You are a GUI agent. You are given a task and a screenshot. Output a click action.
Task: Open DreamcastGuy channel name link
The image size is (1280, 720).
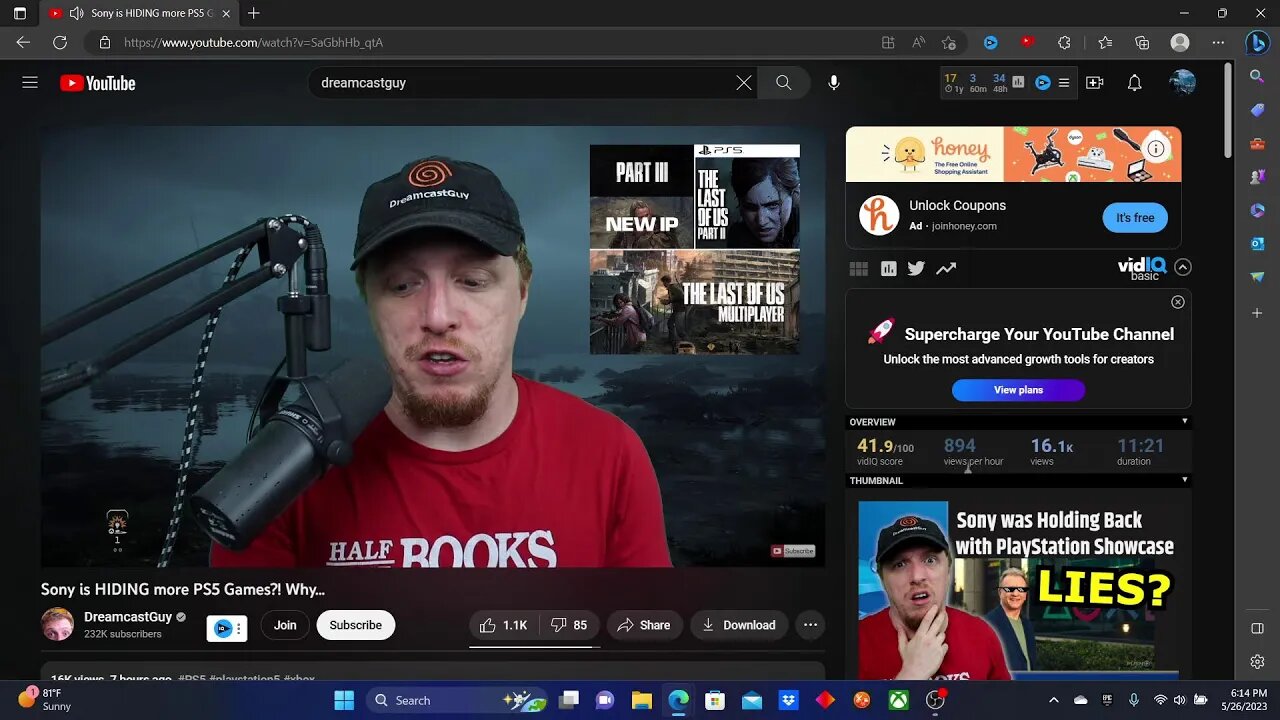tap(128, 617)
